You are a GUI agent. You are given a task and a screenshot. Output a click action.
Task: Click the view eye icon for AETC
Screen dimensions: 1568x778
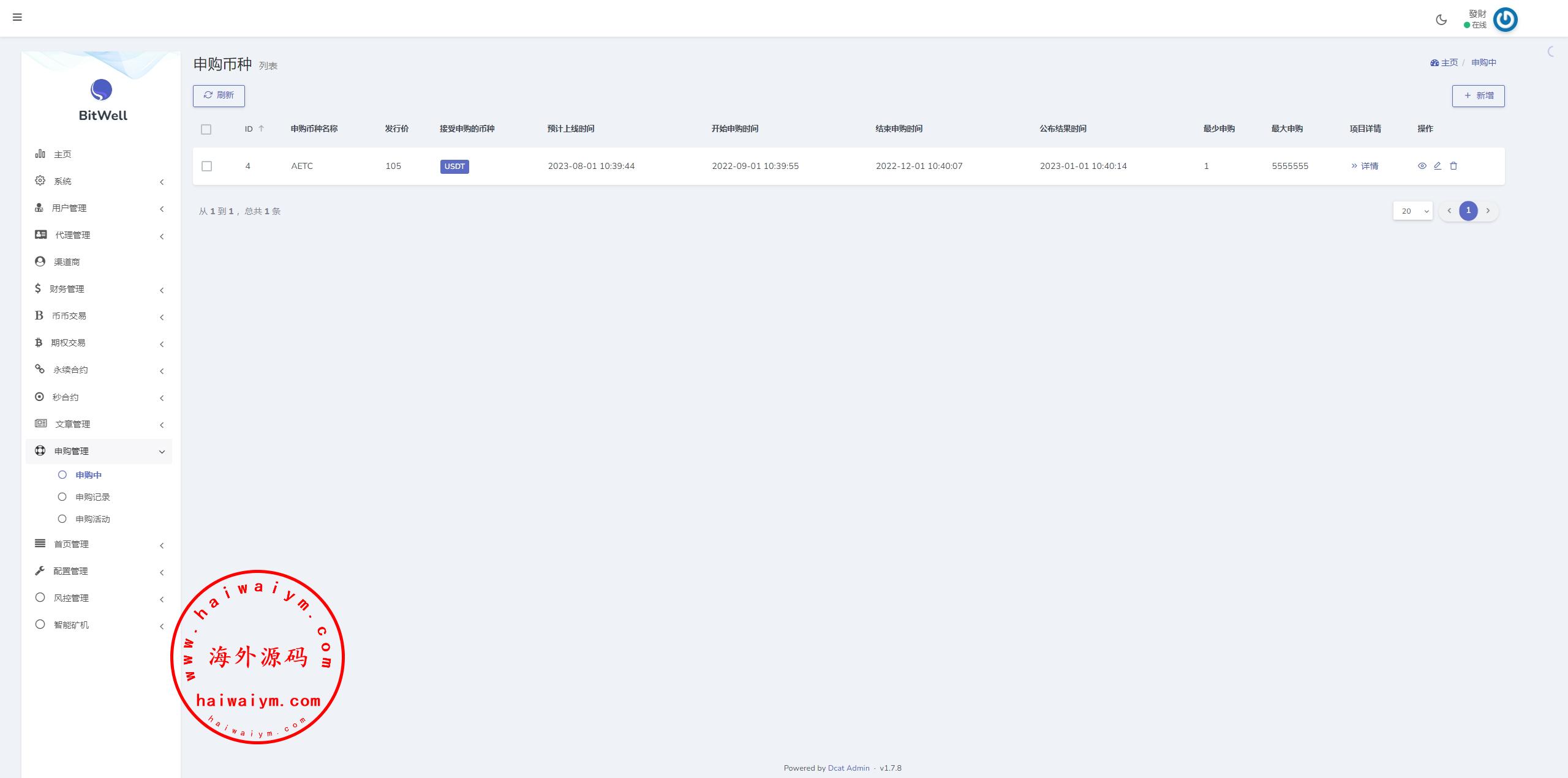click(x=1422, y=166)
